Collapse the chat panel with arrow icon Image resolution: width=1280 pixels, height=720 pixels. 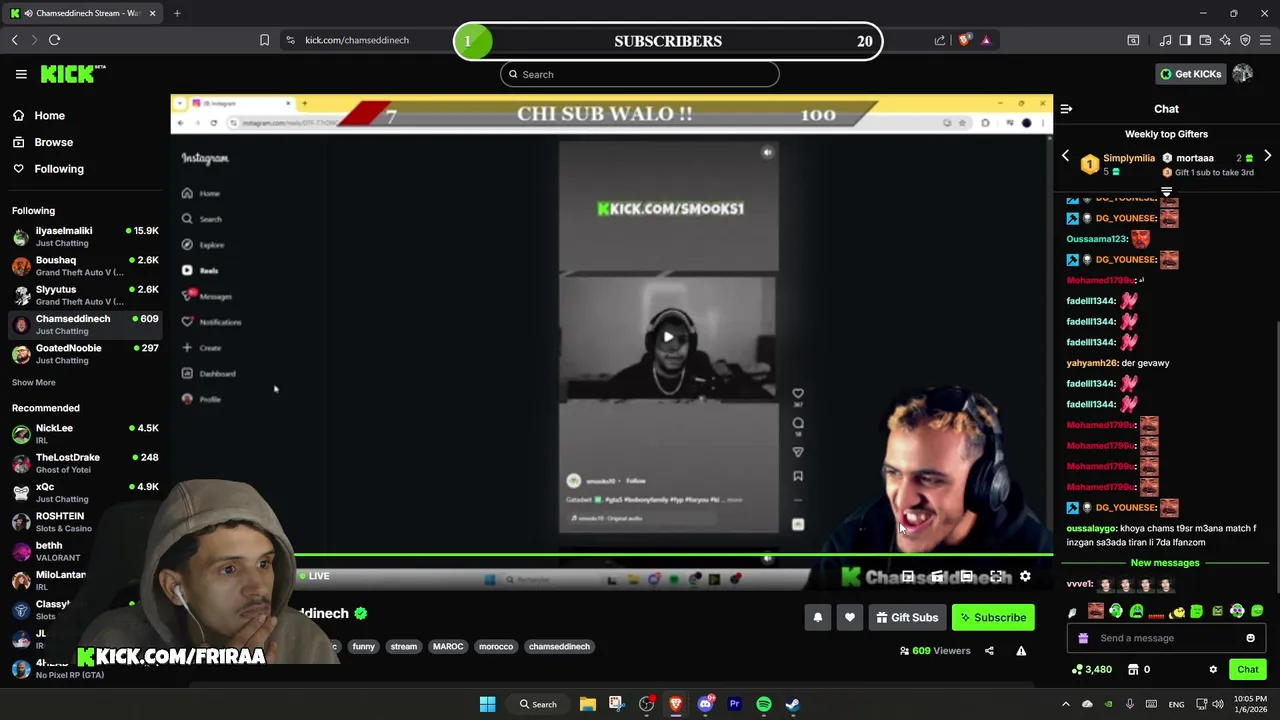pyautogui.click(x=1066, y=109)
